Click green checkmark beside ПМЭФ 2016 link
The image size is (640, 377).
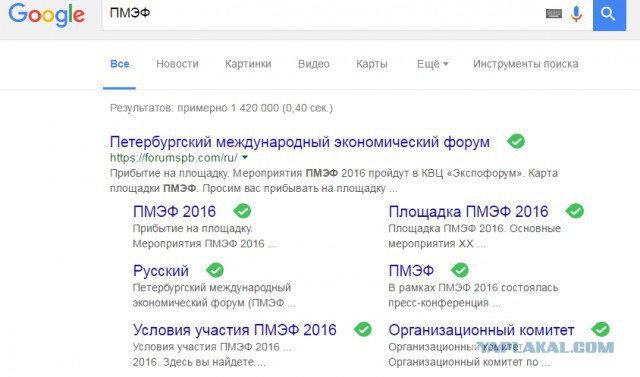[x=242, y=211]
